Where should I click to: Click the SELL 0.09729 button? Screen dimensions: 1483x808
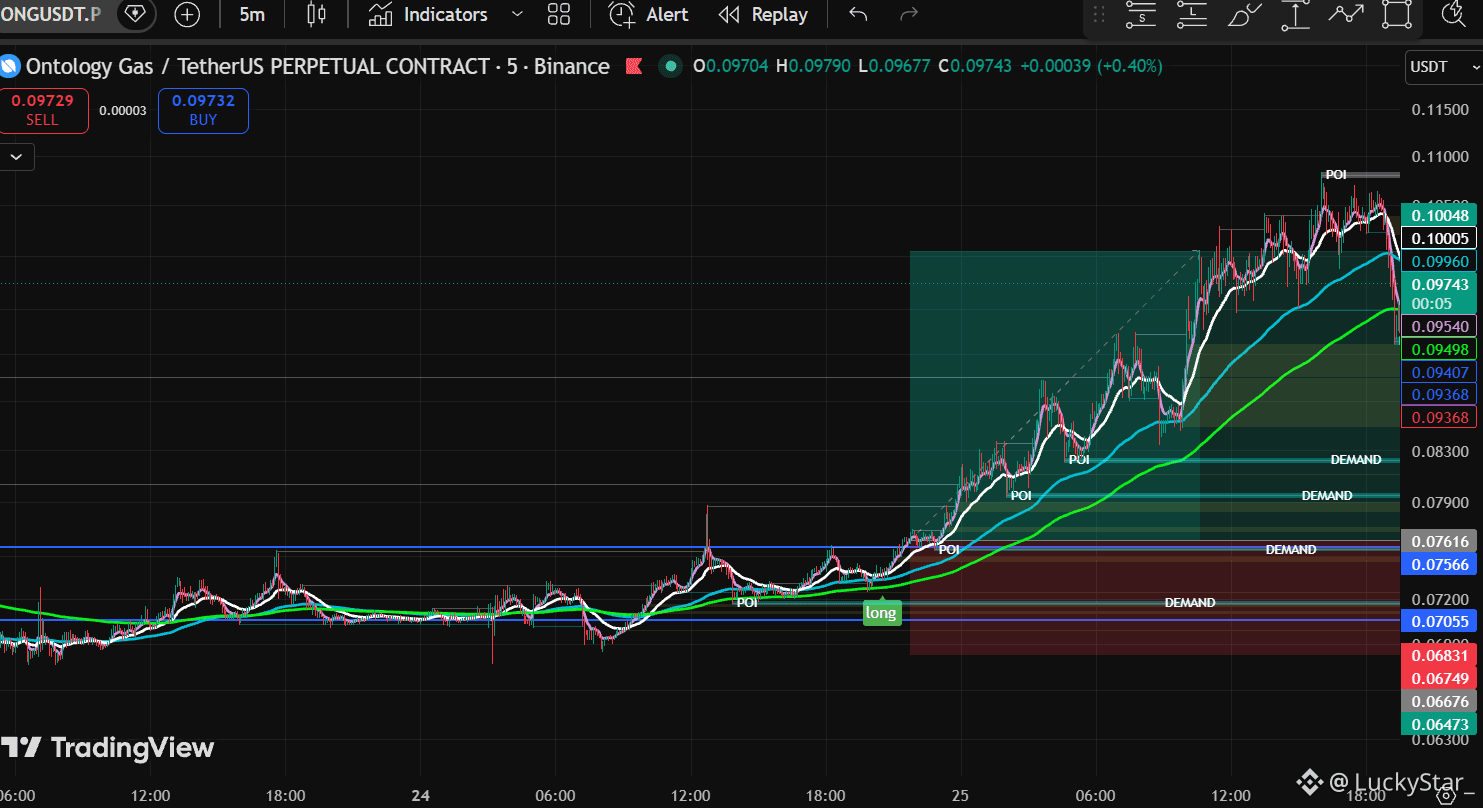coord(42,110)
